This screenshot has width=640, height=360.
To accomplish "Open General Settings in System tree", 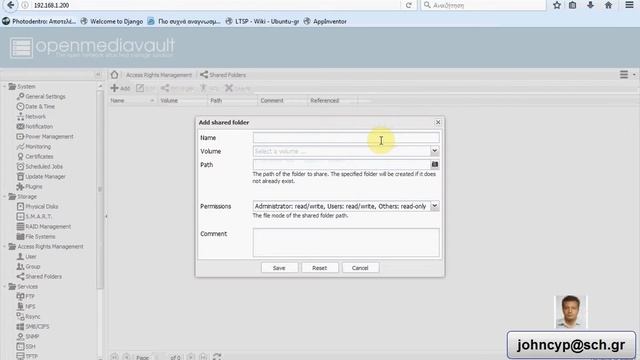I will click(x=41, y=96).
